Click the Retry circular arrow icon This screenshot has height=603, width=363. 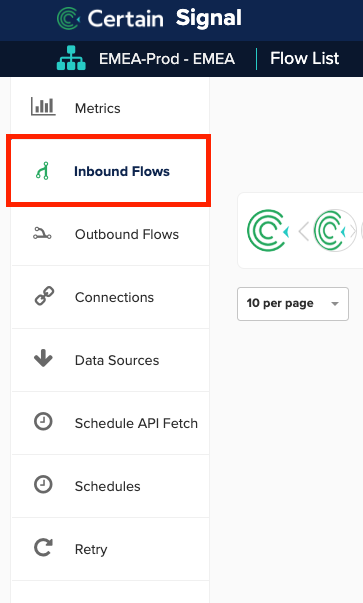(43, 548)
